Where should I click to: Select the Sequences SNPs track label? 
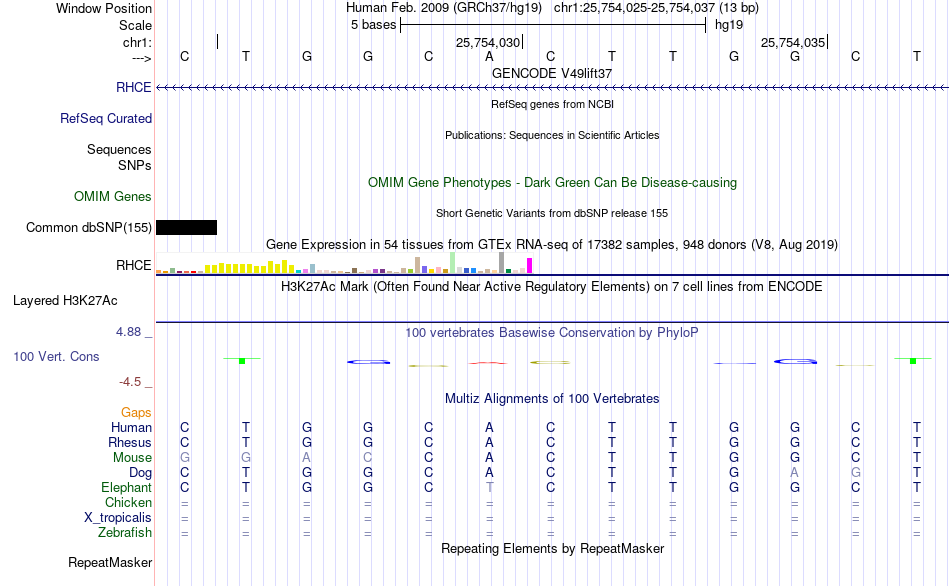119,157
